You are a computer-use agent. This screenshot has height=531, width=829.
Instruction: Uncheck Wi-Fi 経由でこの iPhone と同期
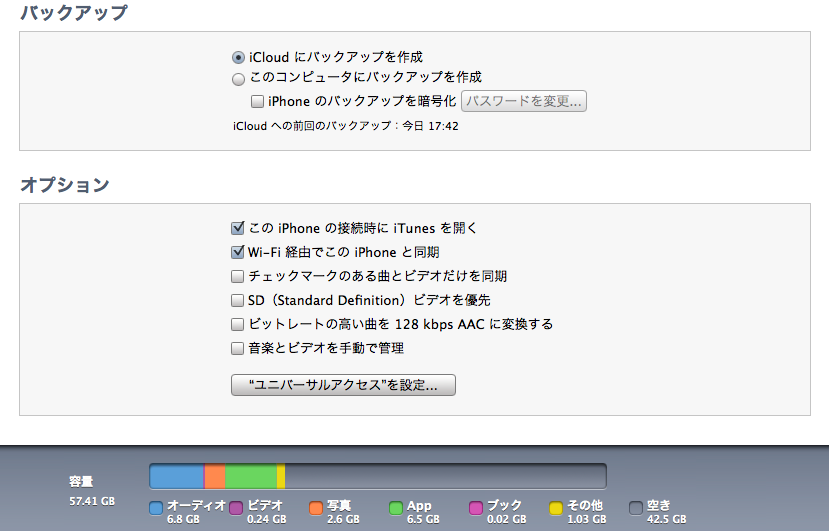[237, 252]
